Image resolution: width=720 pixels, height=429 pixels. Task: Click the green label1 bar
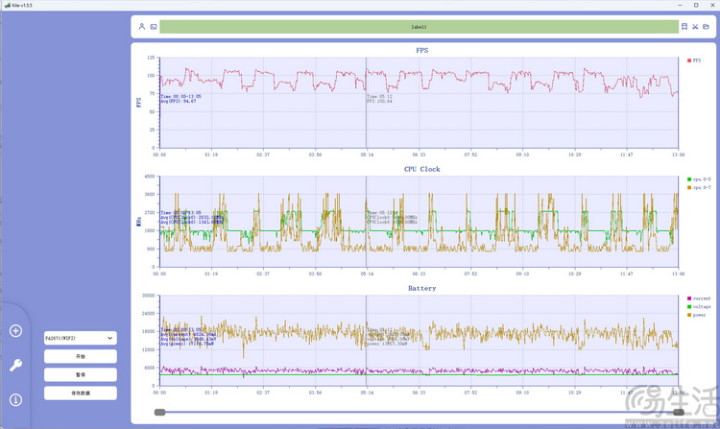(x=419, y=27)
